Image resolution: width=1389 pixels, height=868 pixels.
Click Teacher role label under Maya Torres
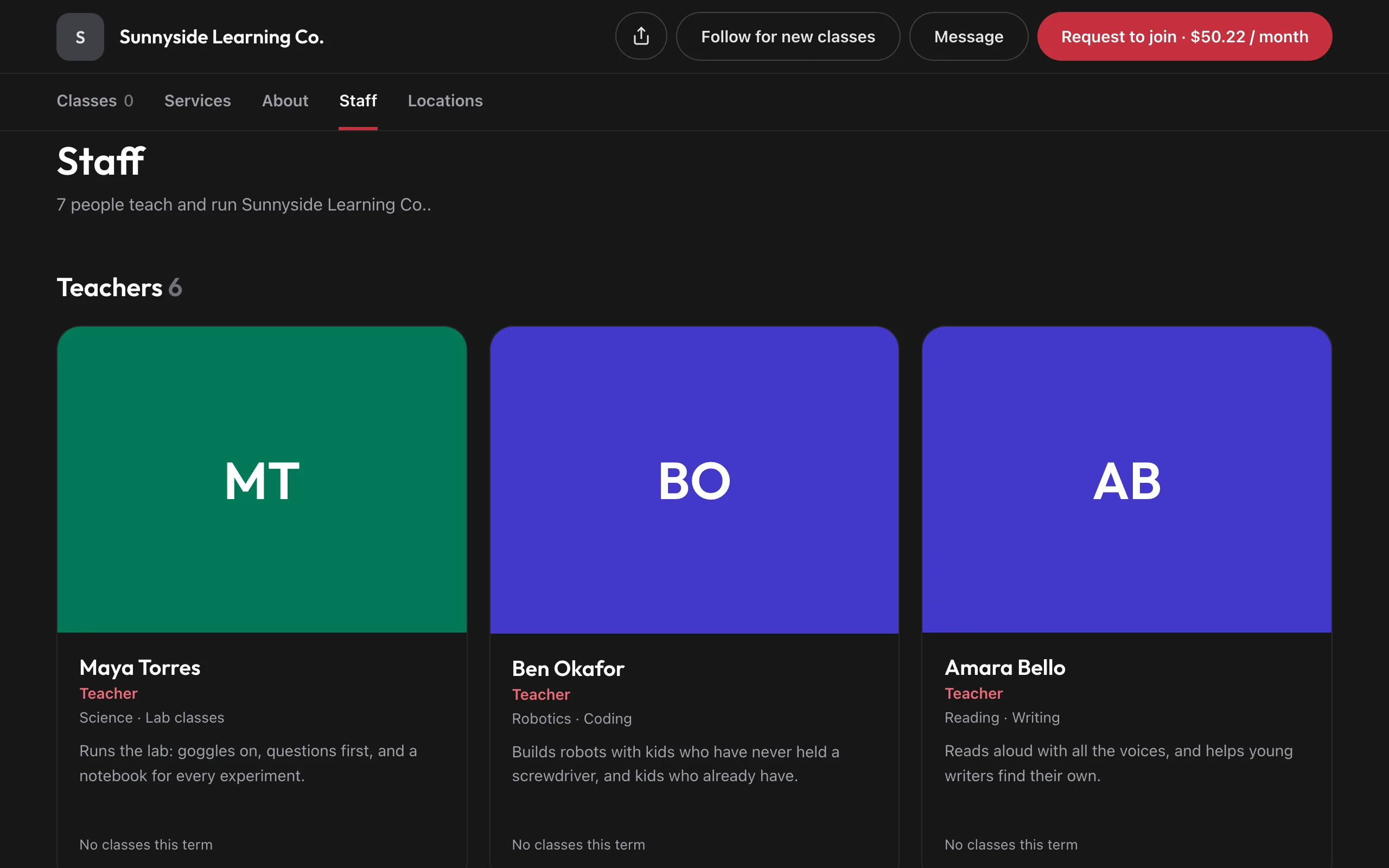click(109, 693)
